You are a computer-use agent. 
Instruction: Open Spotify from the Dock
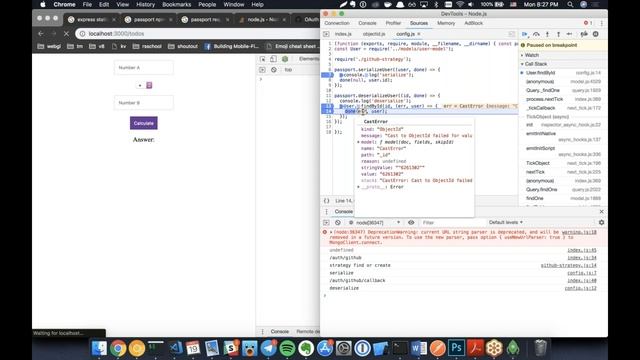pos(287,348)
